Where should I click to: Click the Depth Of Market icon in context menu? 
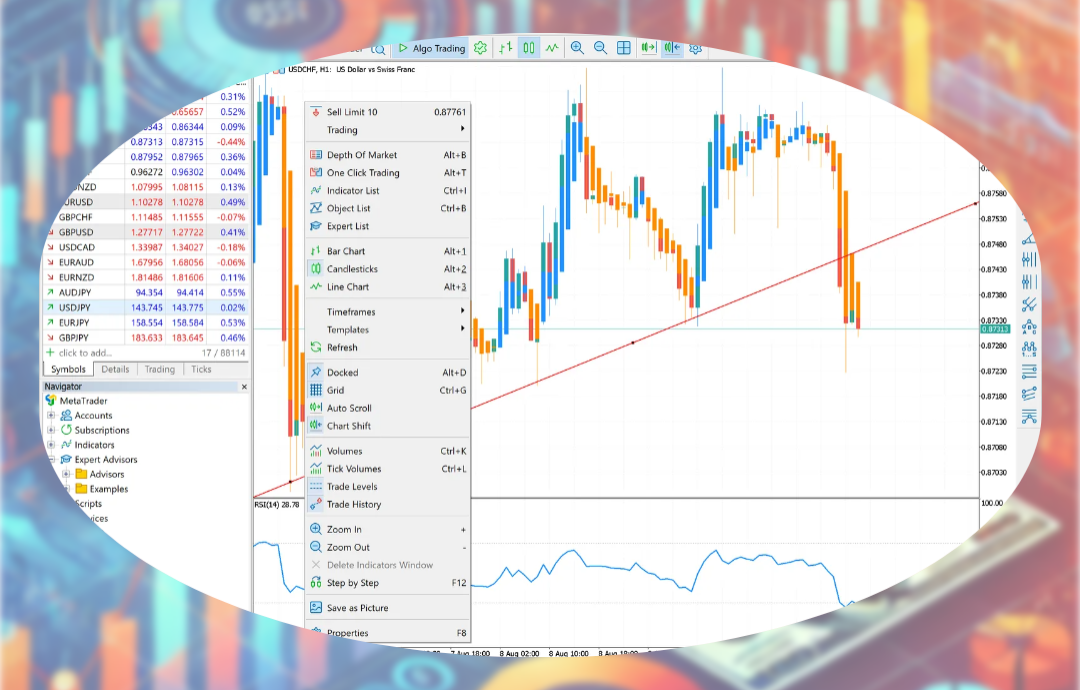point(315,155)
